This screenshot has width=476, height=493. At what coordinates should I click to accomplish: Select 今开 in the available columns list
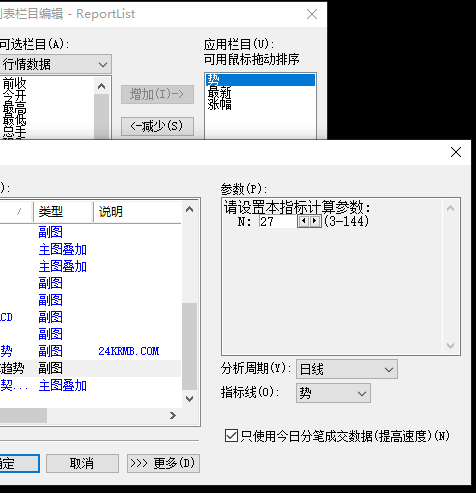[x=14, y=96]
